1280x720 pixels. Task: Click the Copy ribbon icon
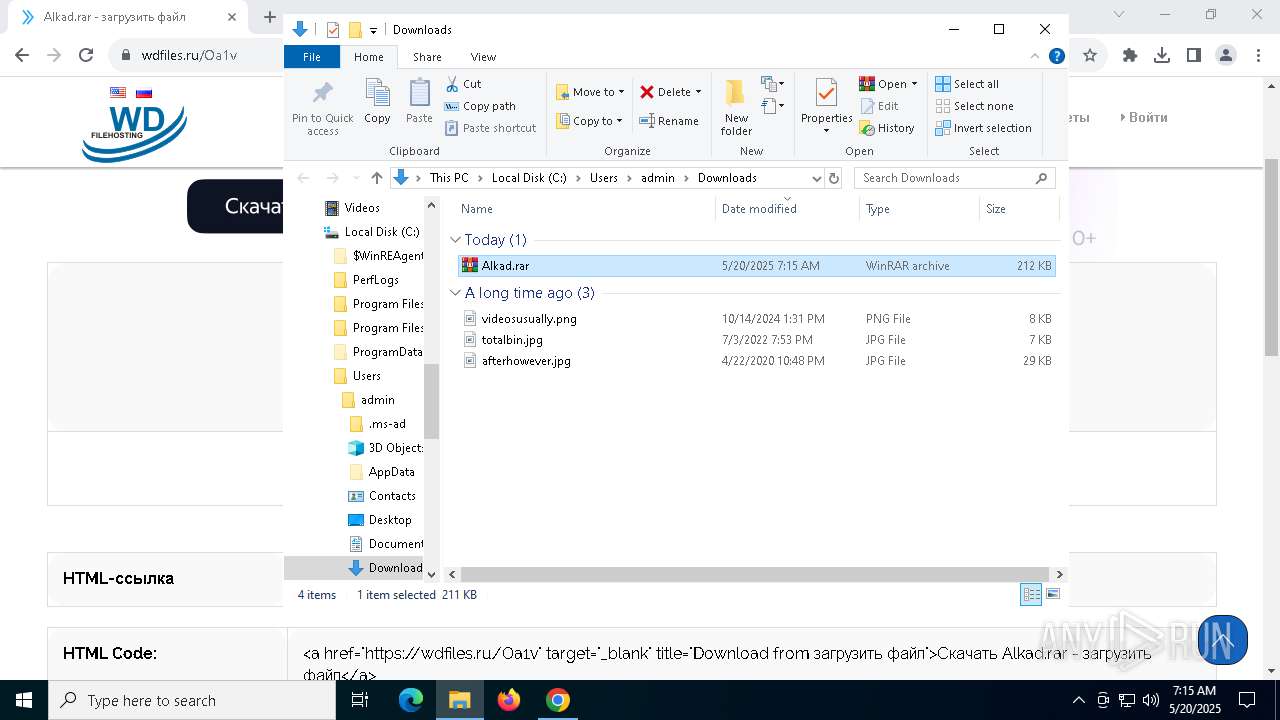click(x=377, y=101)
